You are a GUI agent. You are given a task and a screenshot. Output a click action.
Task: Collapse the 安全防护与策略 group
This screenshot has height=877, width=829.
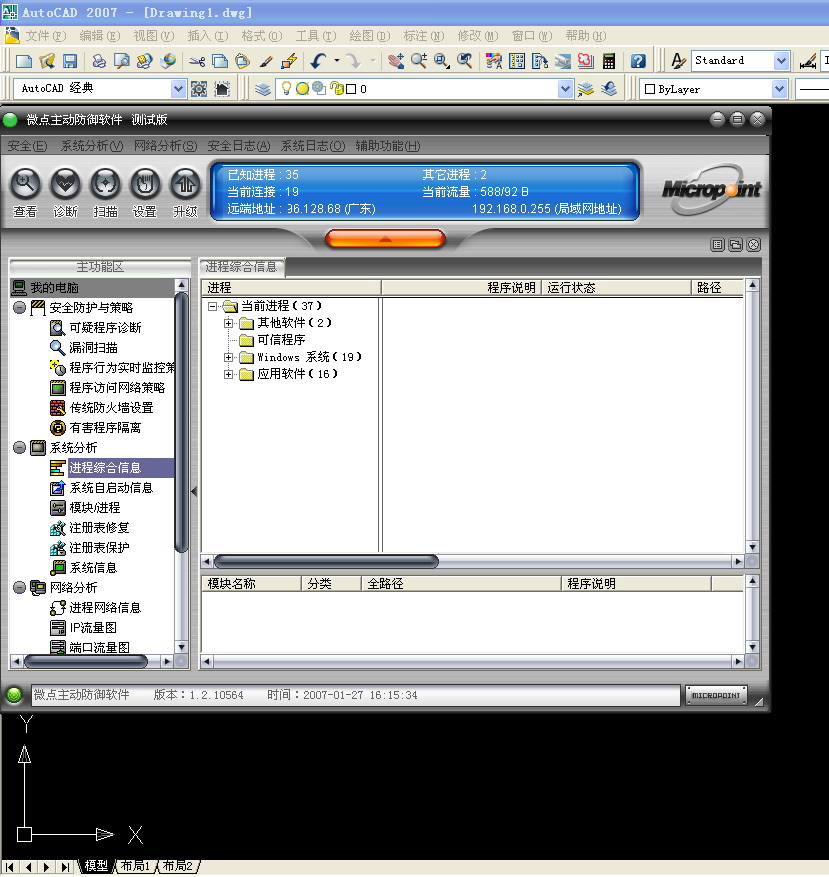(20, 308)
